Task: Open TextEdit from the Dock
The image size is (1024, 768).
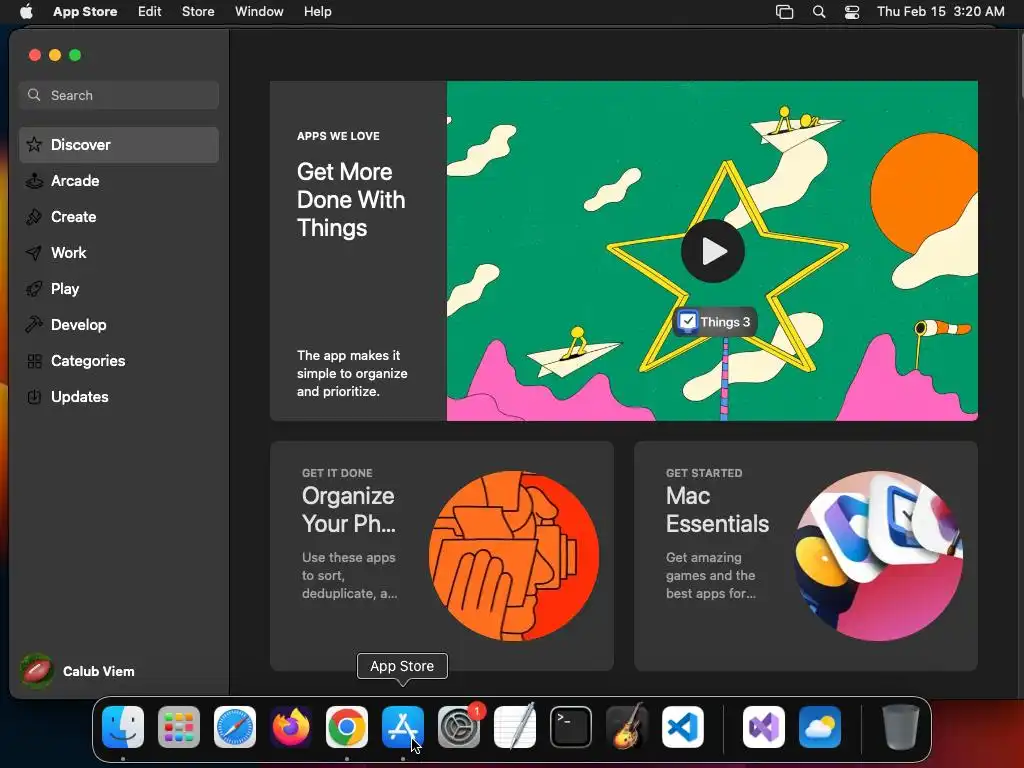Action: pyautogui.click(x=515, y=727)
